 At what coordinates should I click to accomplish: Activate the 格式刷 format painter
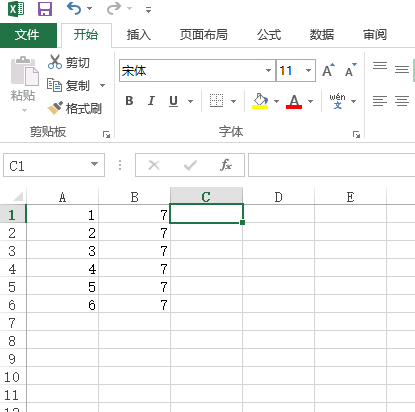coord(75,108)
